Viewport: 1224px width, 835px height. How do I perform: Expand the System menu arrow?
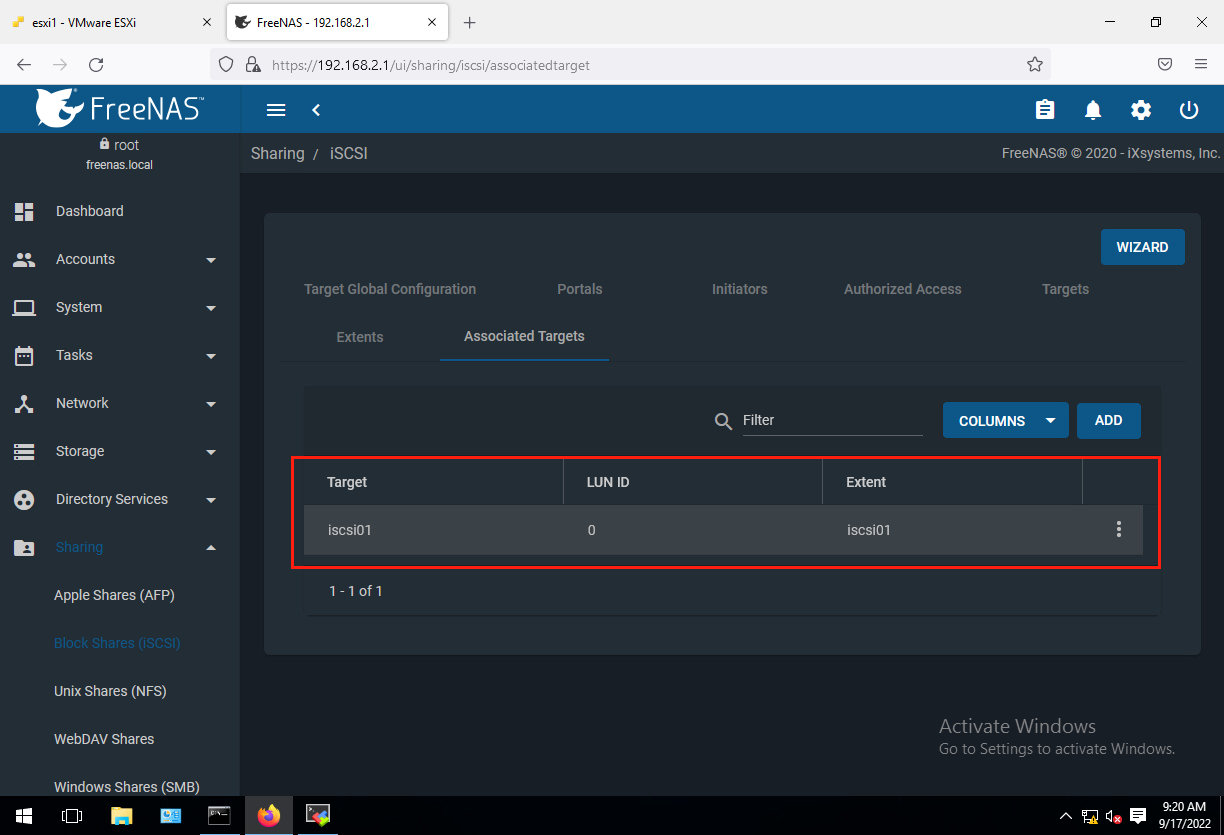point(211,308)
